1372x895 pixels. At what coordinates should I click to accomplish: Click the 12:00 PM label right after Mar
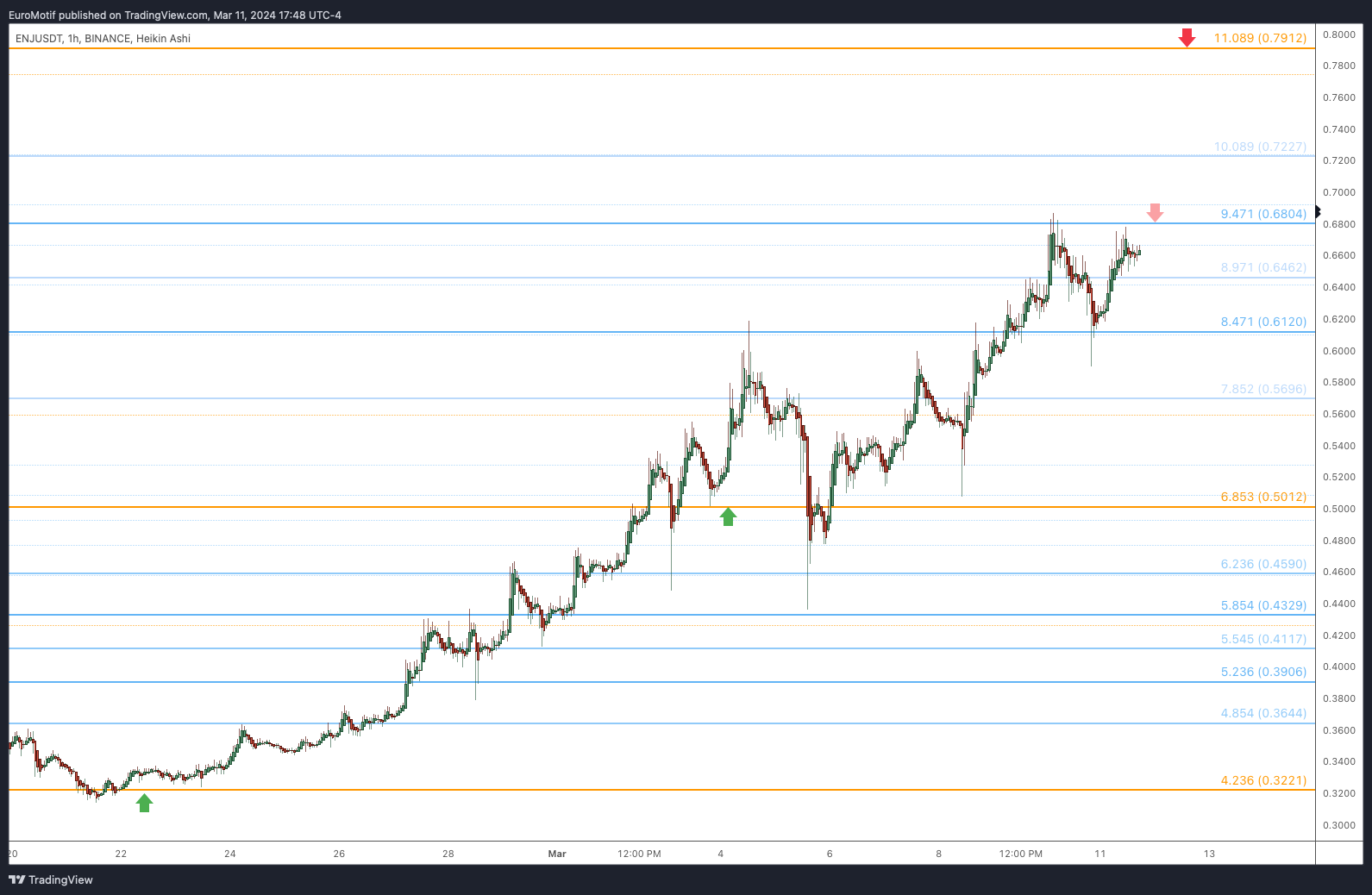pos(639,854)
